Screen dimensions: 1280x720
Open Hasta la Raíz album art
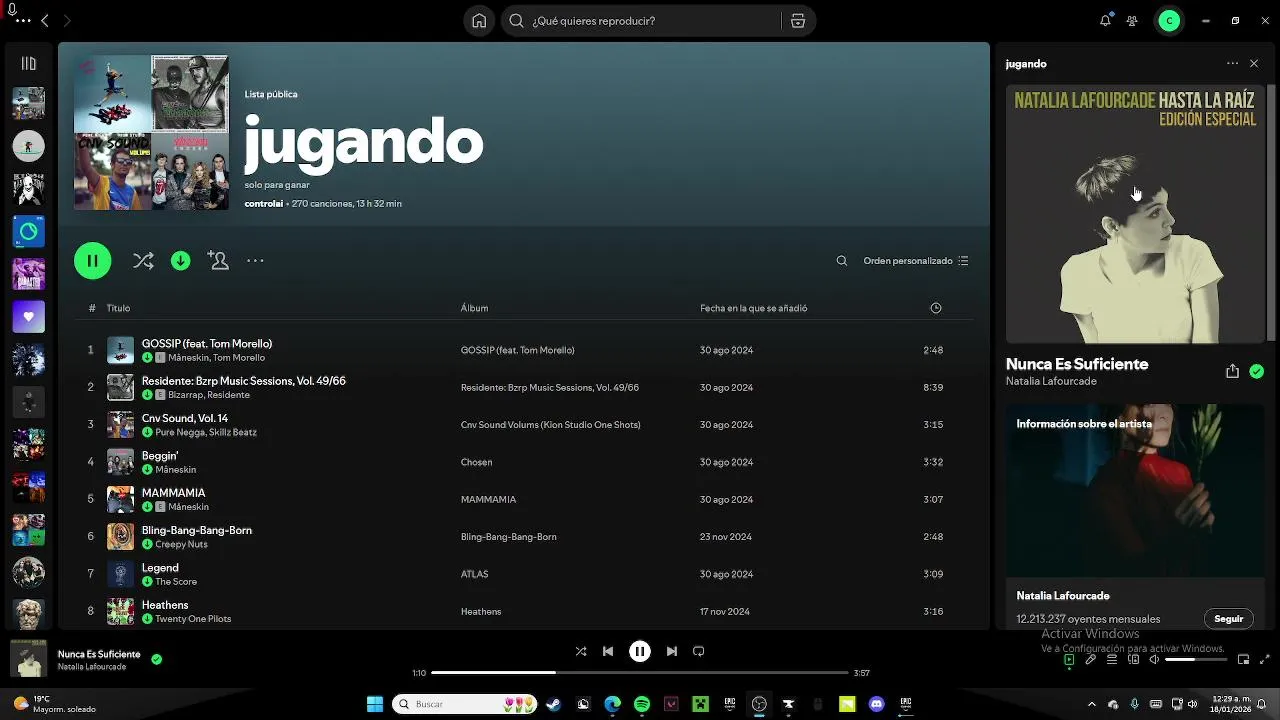(1135, 214)
